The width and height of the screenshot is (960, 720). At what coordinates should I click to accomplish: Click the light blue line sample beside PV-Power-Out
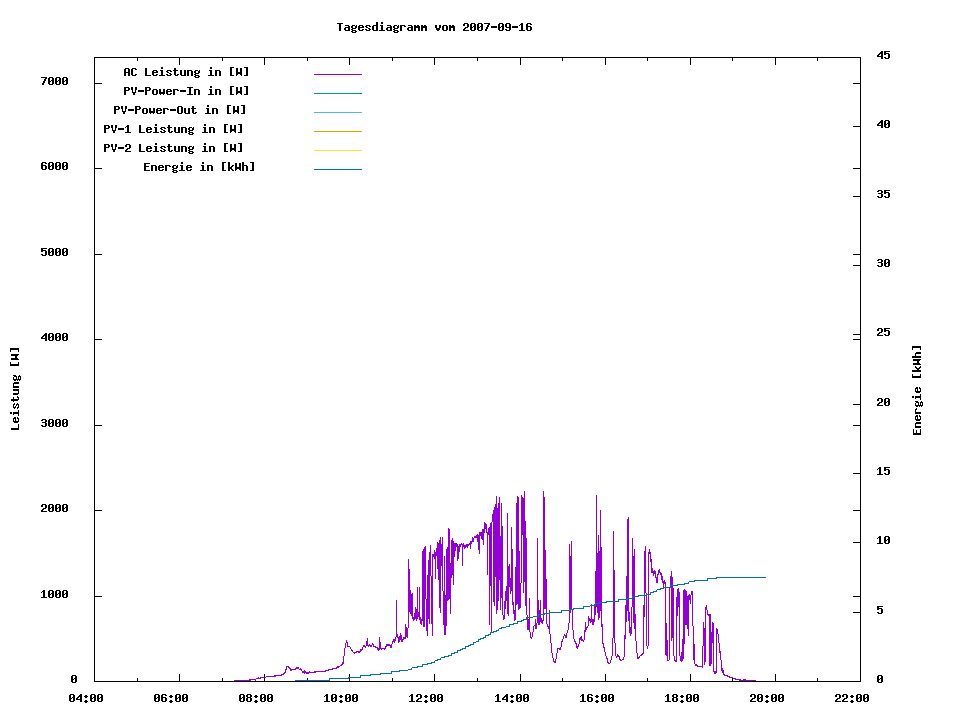coord(337,112)
